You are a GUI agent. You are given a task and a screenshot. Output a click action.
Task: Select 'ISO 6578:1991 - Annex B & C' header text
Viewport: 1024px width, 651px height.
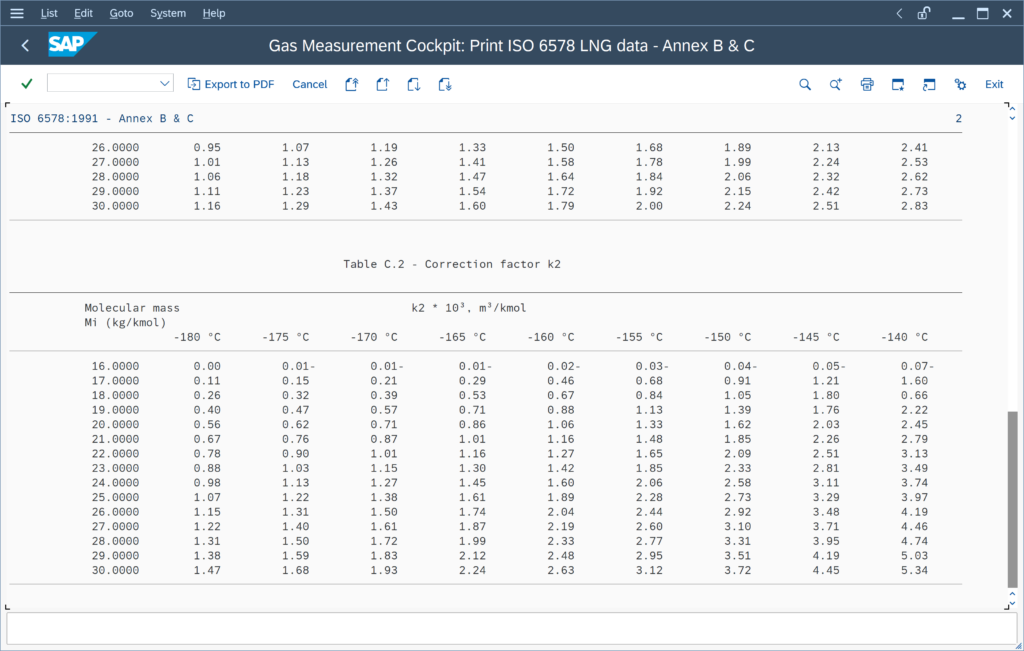pyautogui.click(x=102, y=118)
